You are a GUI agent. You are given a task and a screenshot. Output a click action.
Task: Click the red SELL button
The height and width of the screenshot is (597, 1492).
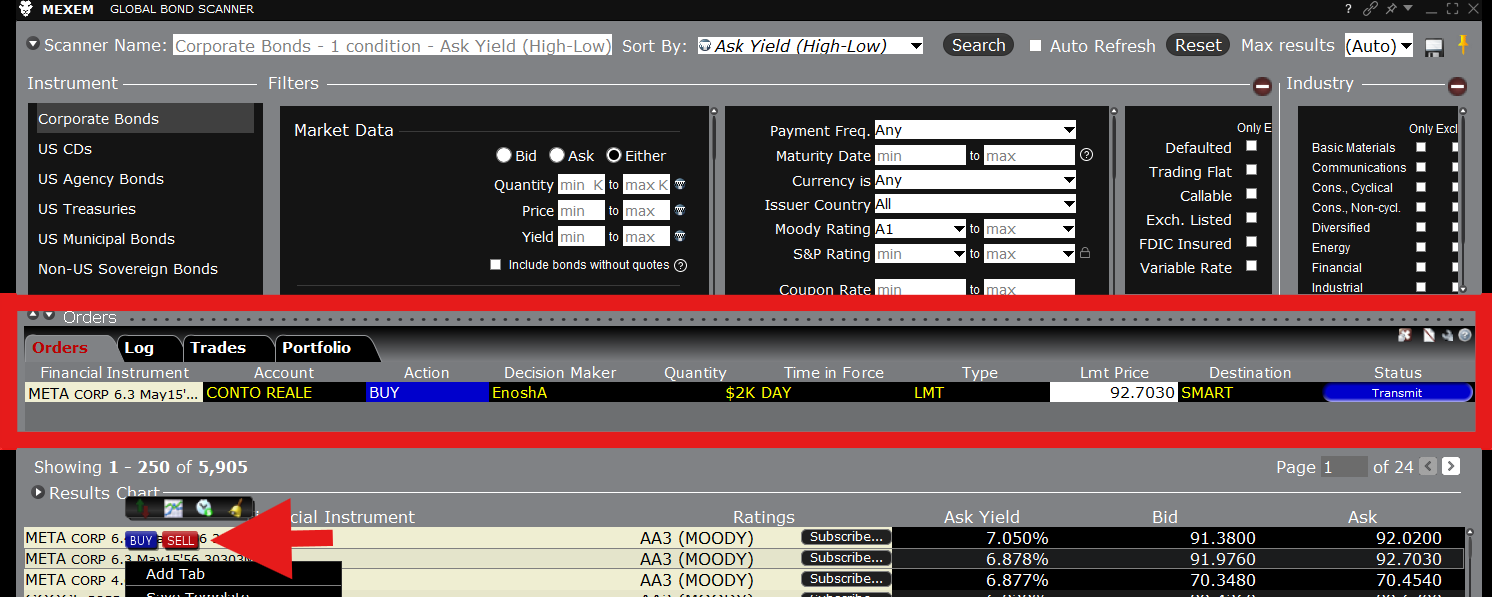(x=180, y=541)
